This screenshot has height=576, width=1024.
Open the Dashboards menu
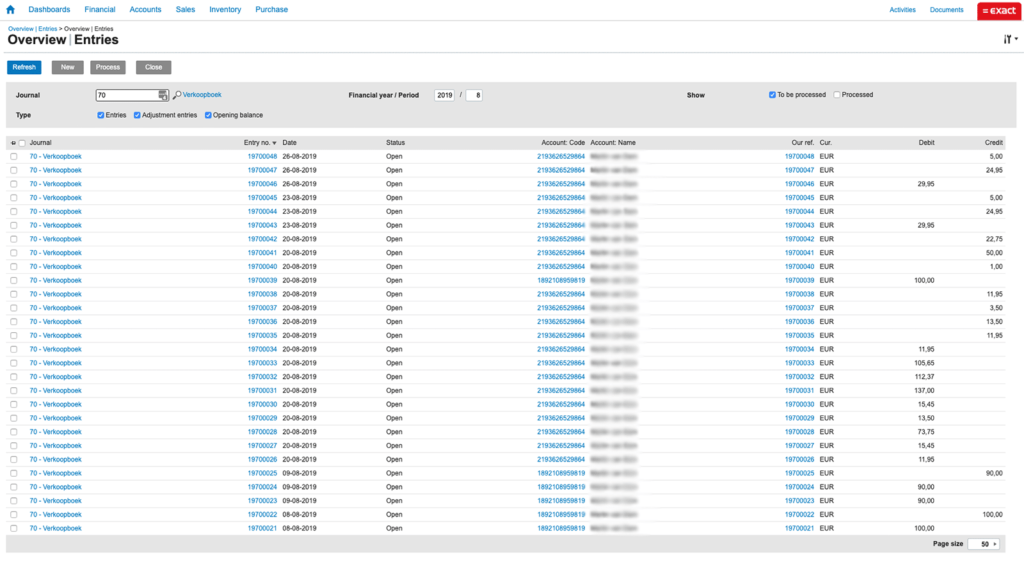[x=49, y=10]
